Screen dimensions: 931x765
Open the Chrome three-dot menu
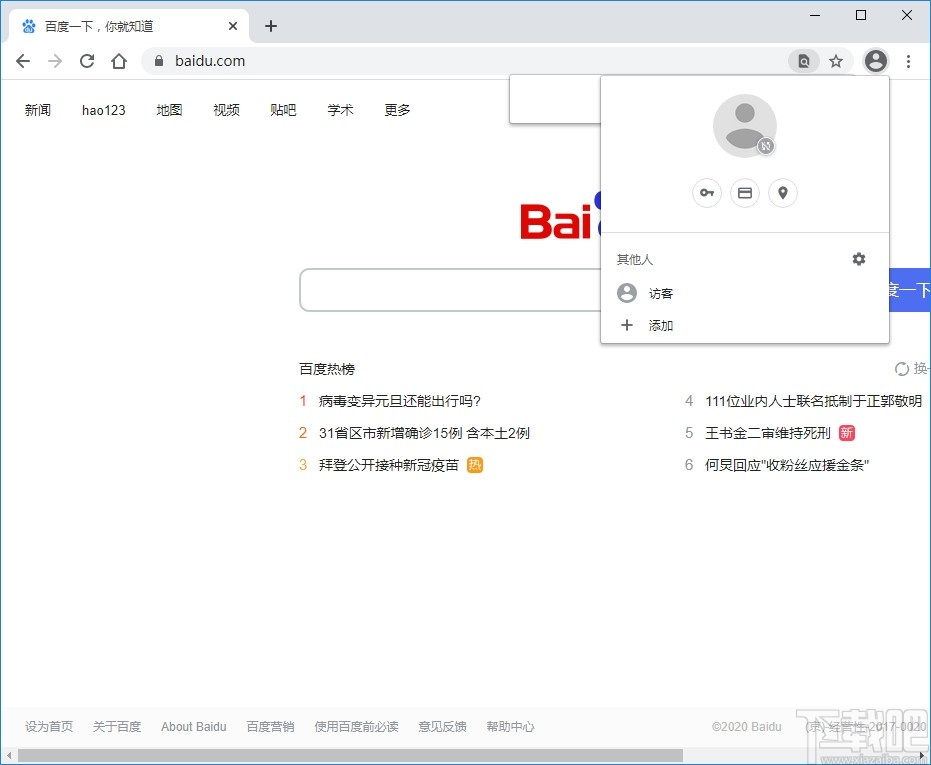[x=908, y=61]
